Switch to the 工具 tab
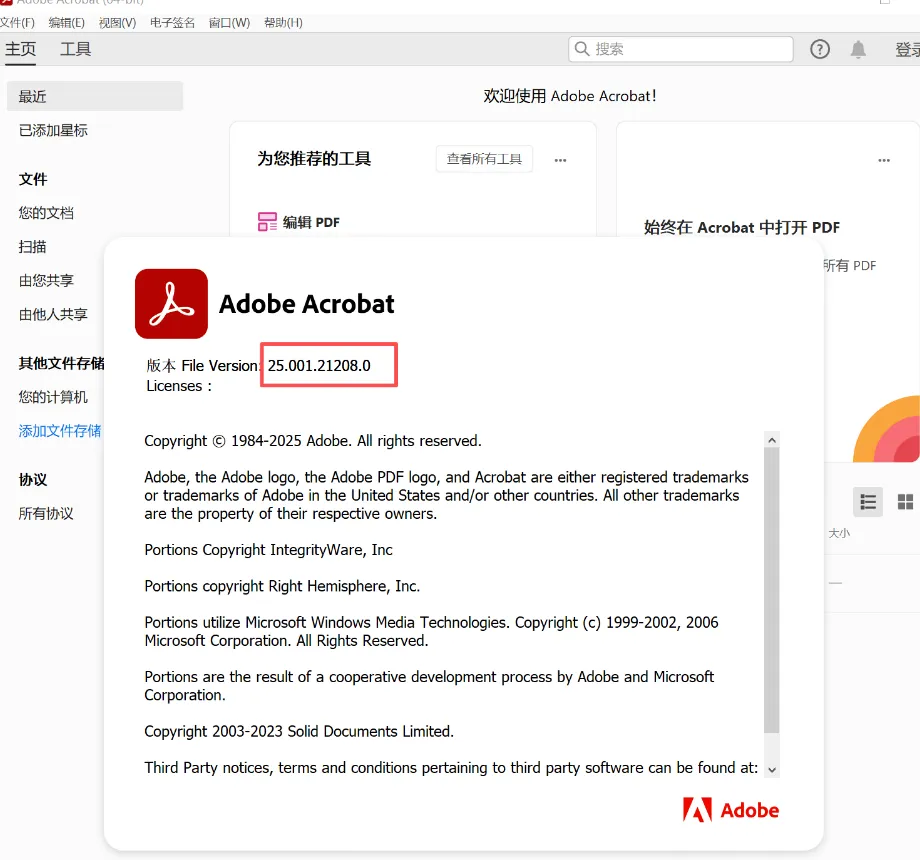Viewport: 920px width, 860px height. 76,49
